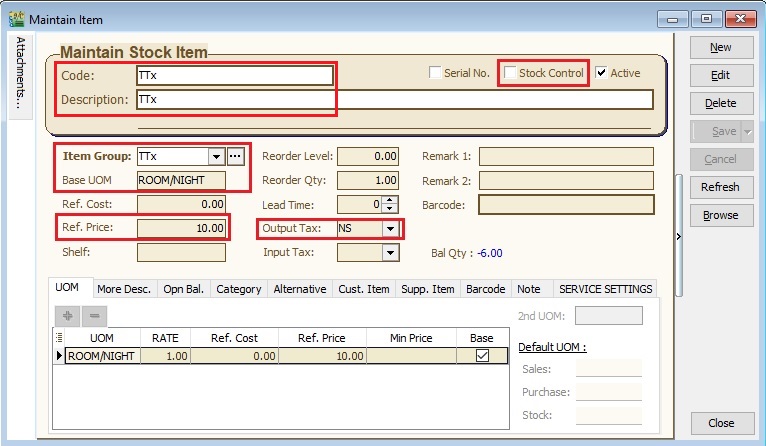Open the Input Tax dropdown
Screen dimensions: 766x446
pos(390,253)
